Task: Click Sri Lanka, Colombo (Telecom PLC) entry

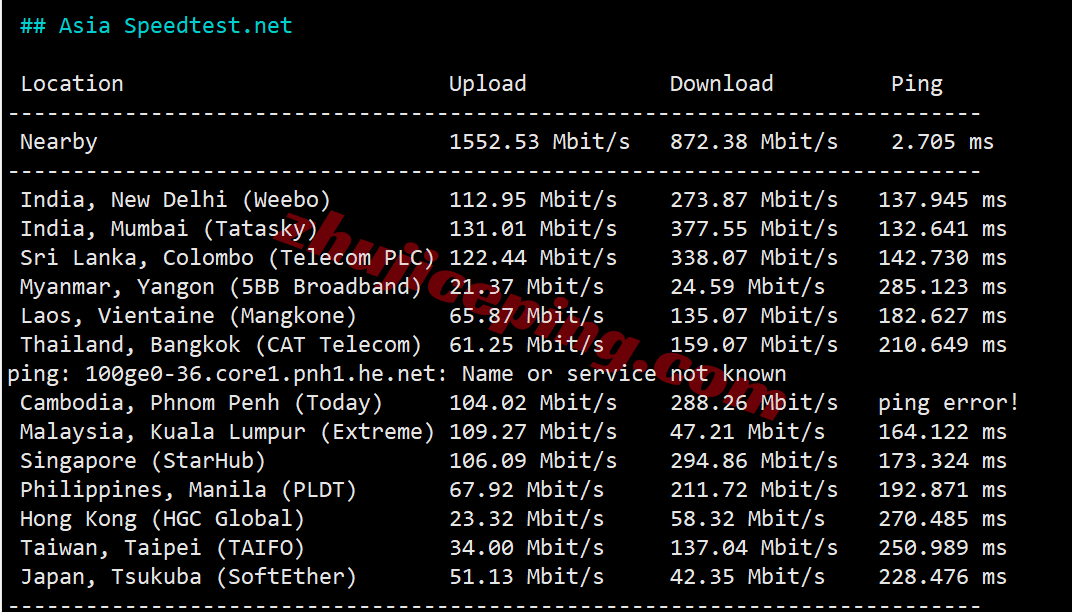Action: pyautogui.click(x=228, y=258)
